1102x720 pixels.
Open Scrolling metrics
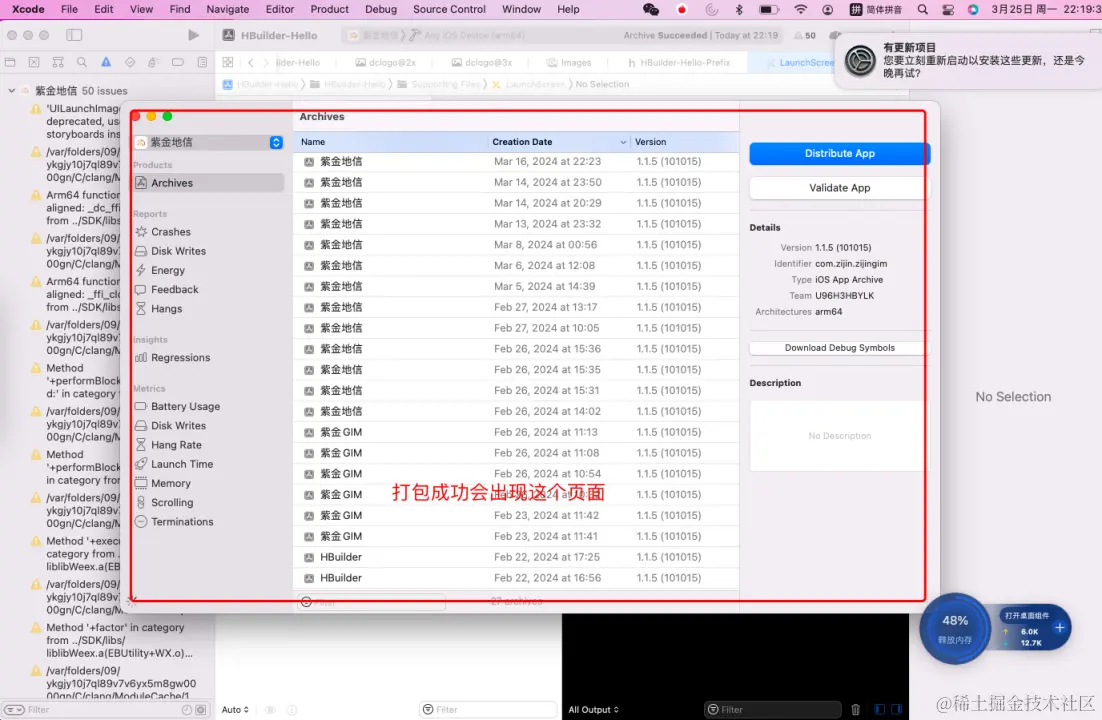coord(171,502)
